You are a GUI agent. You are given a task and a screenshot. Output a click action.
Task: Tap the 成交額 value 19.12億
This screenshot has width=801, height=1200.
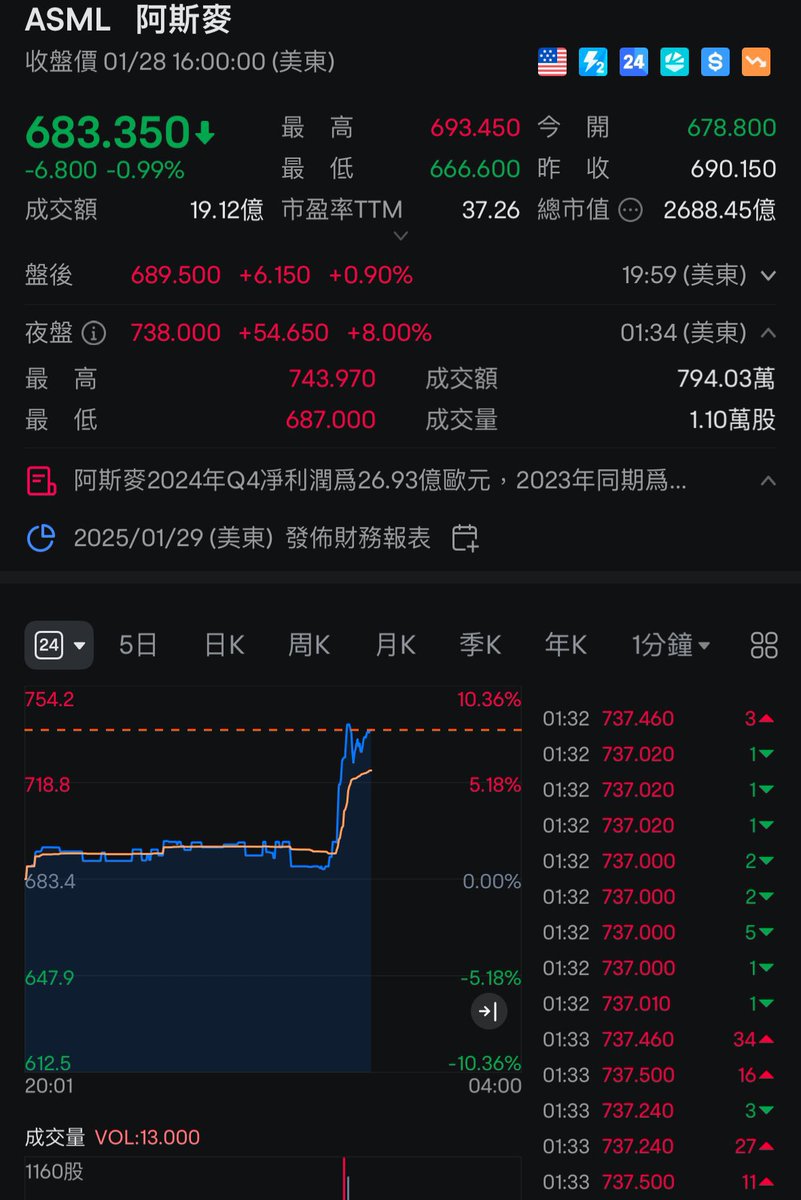click(227, 210)
